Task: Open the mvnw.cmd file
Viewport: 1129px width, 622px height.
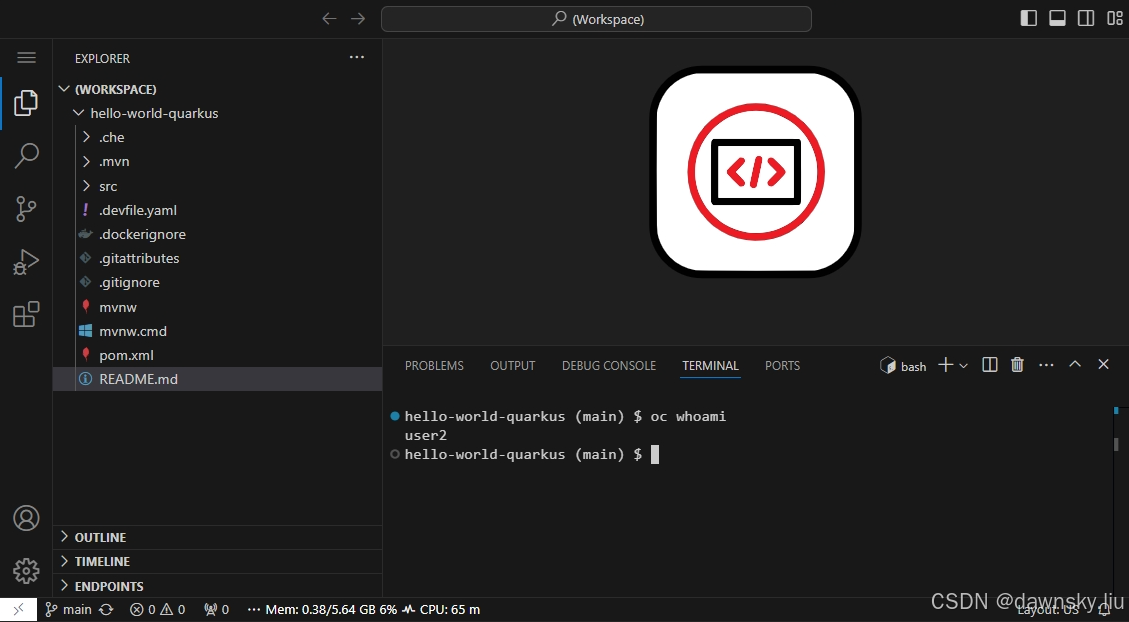Action: (x=217, y=331)
